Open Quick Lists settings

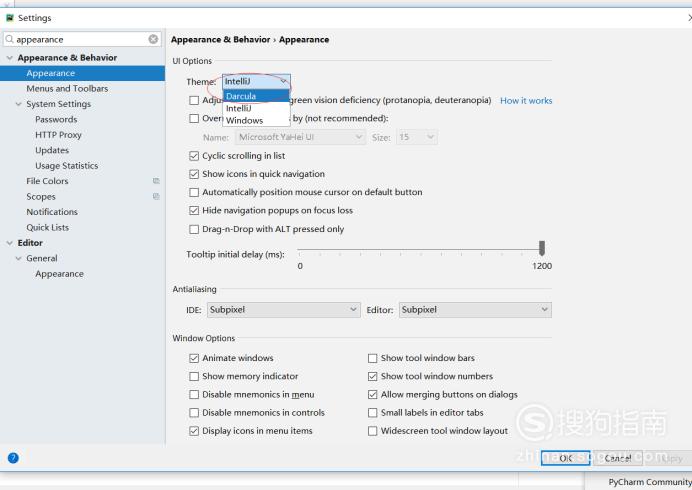[x=48, y=227]
